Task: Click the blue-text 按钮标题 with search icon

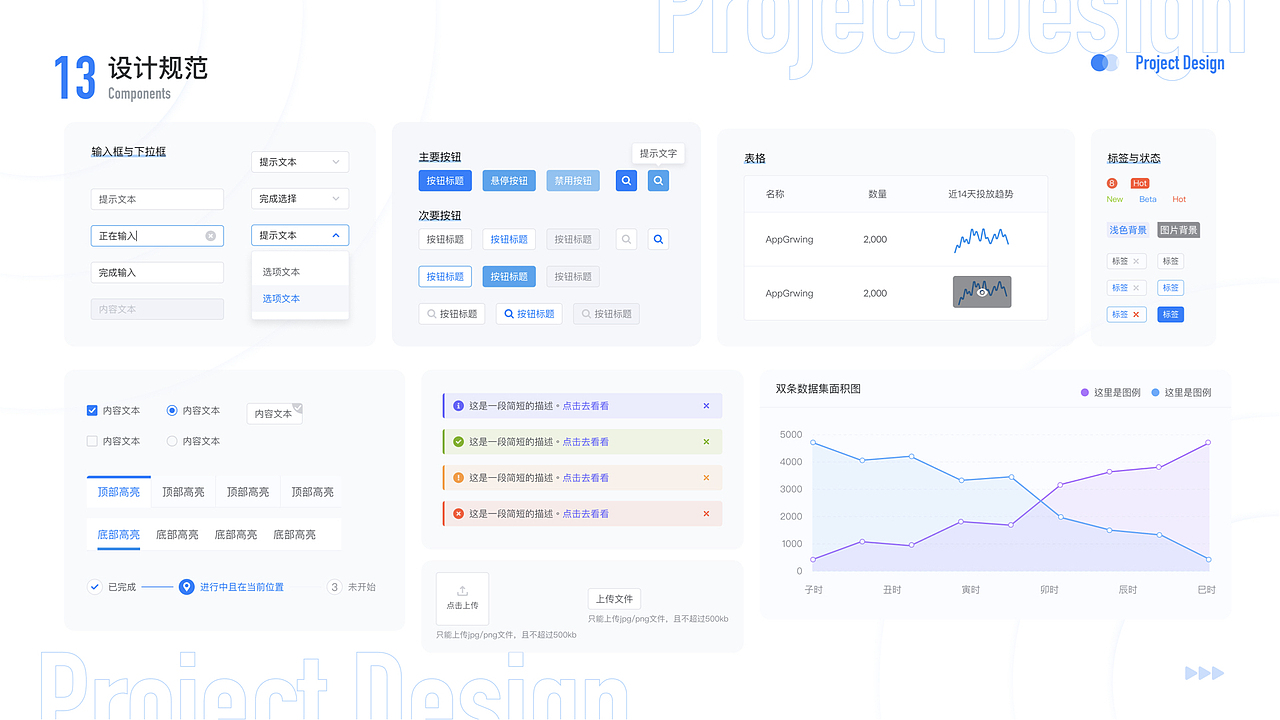Action: (x=530, y=314)
